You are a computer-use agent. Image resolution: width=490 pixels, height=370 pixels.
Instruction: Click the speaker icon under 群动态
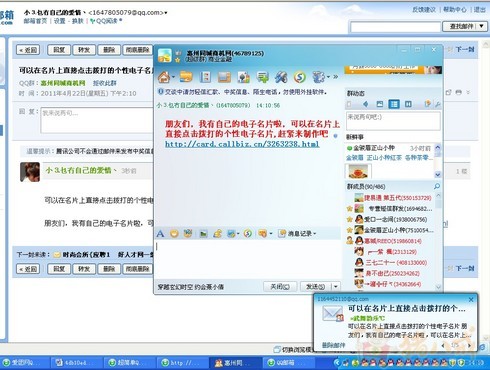(366, 104)
